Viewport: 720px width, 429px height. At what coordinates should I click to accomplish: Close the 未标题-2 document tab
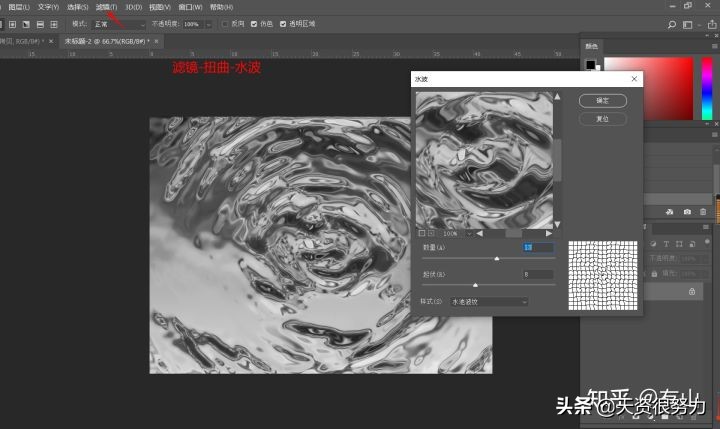156,41
